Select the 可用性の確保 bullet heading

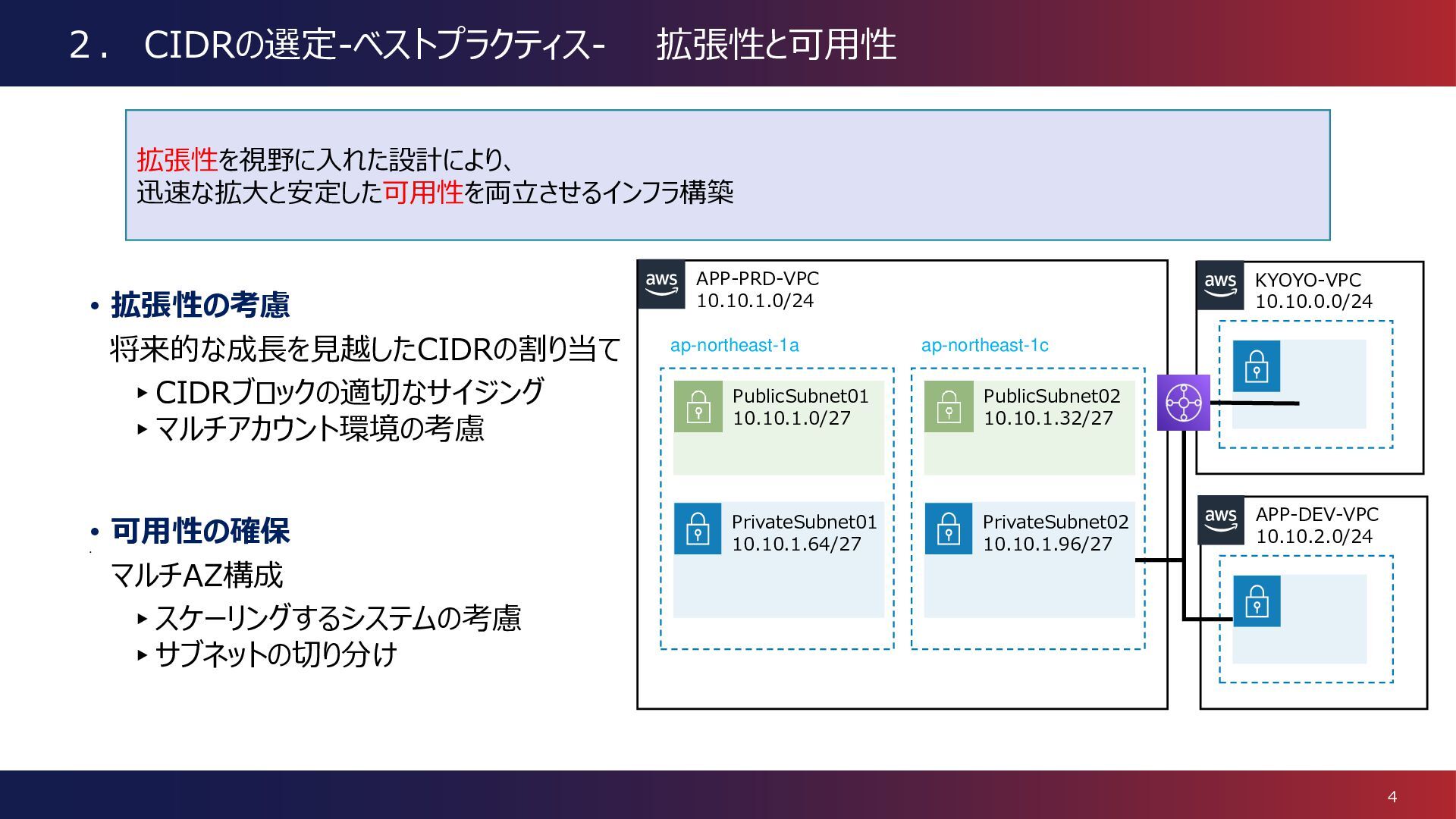tap(200, 531)
